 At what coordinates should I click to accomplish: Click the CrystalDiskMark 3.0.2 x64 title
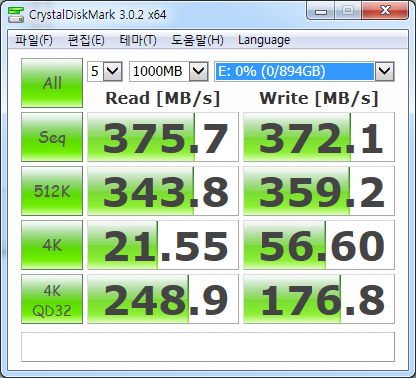97,15
